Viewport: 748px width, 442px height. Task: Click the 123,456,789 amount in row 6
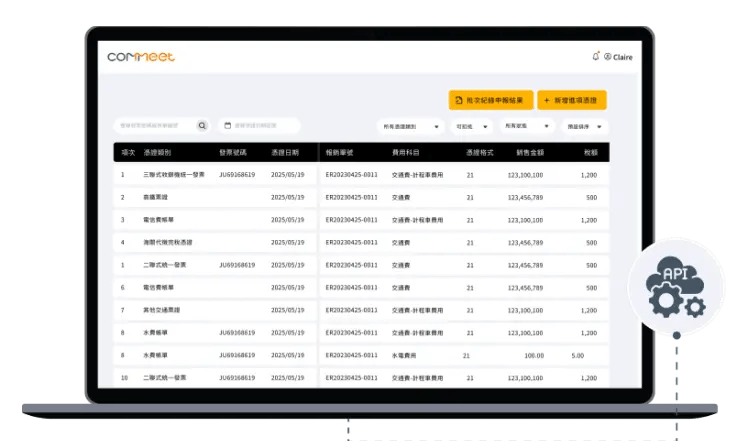point(525,288)
